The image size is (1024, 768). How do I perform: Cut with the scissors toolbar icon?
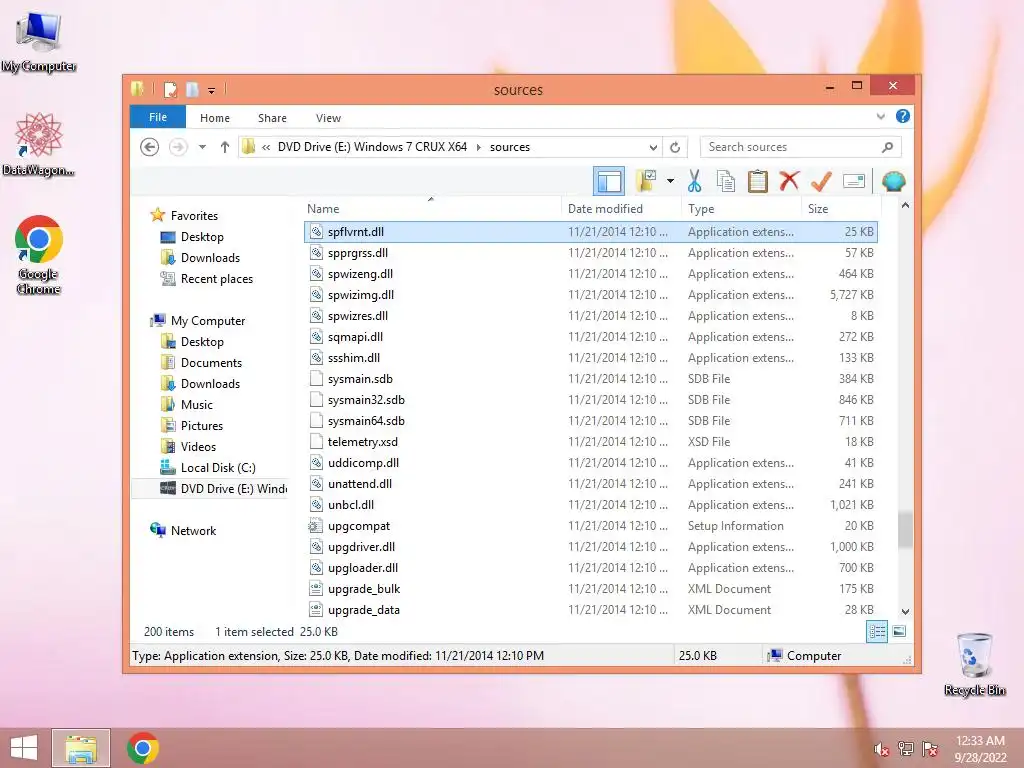tap(694, 181)
